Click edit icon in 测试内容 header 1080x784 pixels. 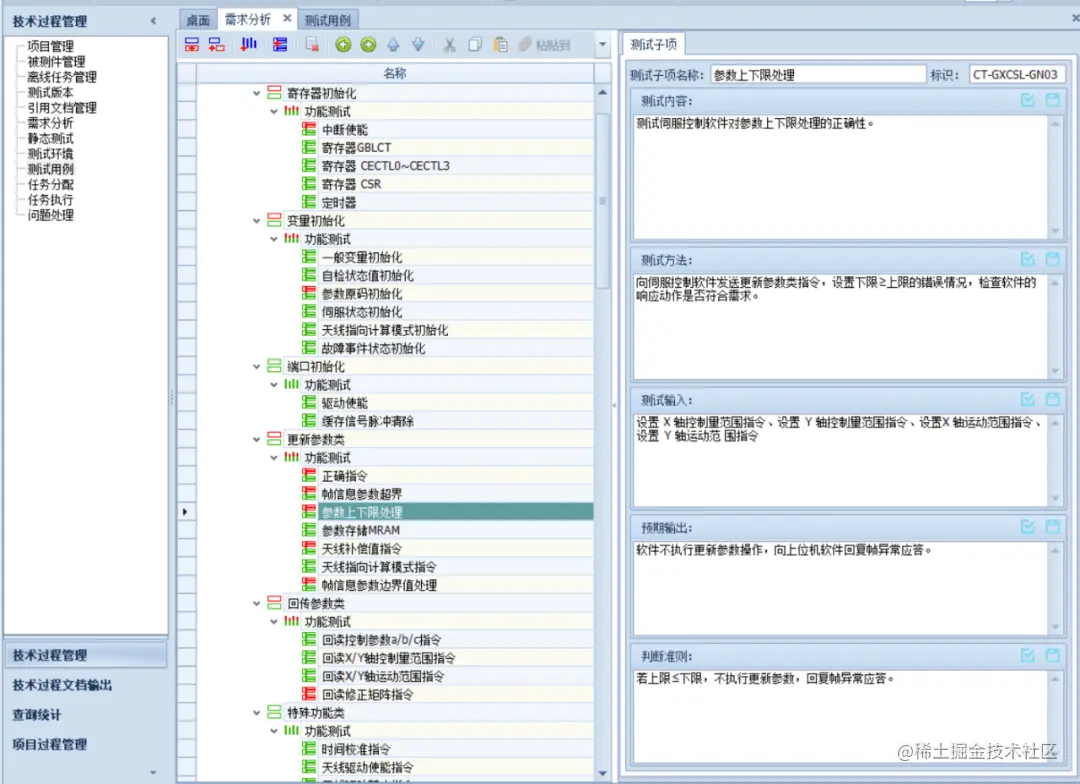tap(1028, 101)
